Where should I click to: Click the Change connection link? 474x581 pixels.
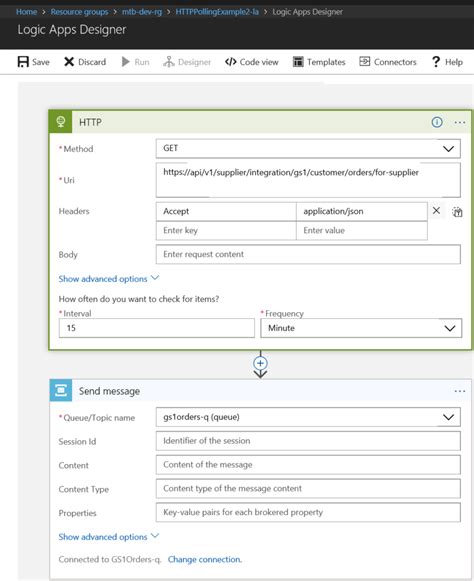pyautogui.click(x=205, y=560)
